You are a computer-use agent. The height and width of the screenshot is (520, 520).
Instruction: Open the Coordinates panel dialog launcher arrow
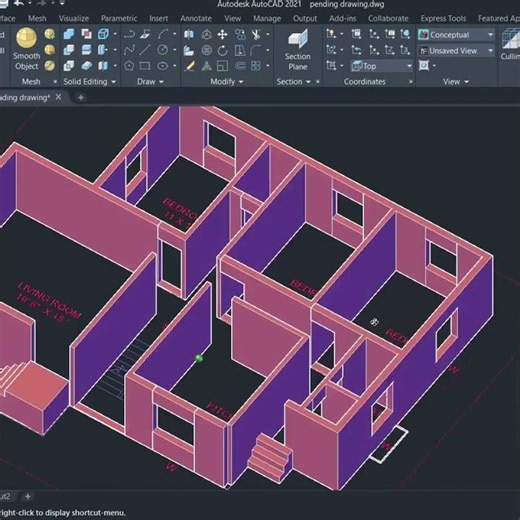pos(410,82)
